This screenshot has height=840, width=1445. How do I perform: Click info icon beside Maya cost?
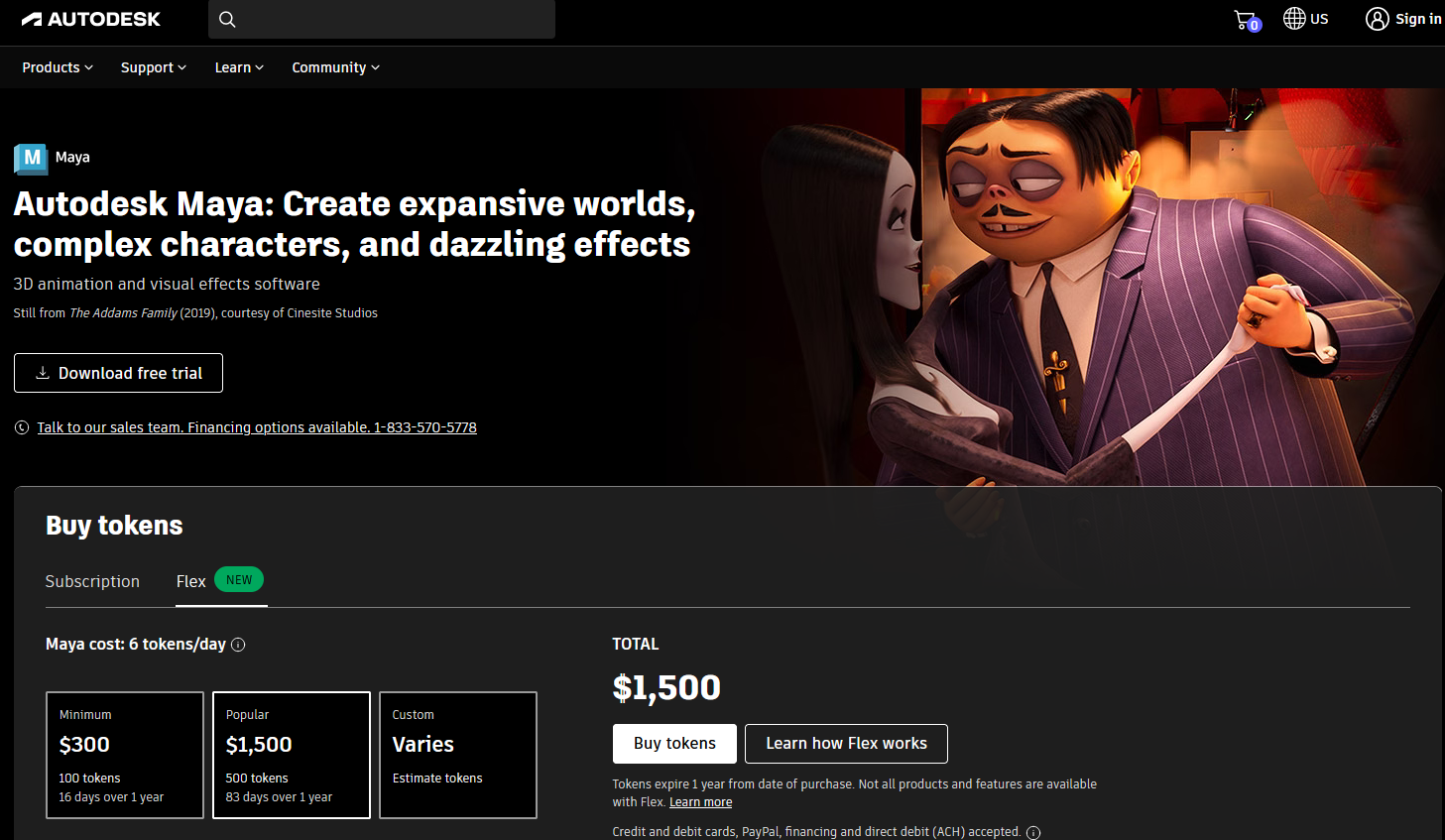(238, 645)
